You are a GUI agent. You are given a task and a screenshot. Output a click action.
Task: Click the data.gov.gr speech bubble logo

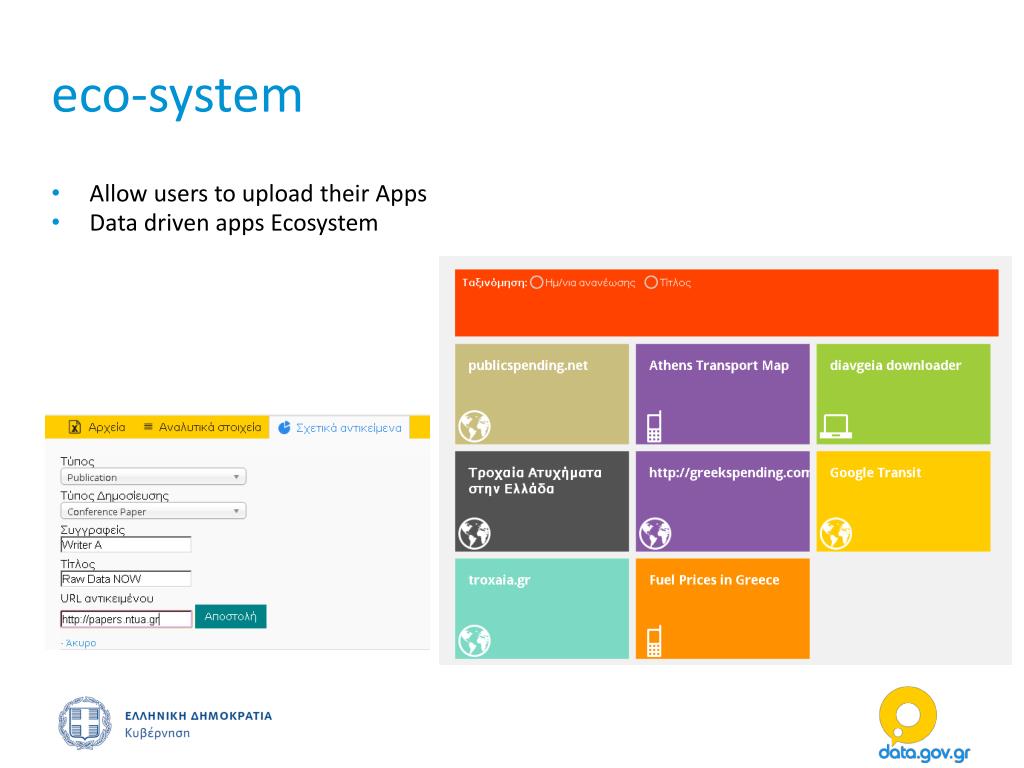pos(908,714)
